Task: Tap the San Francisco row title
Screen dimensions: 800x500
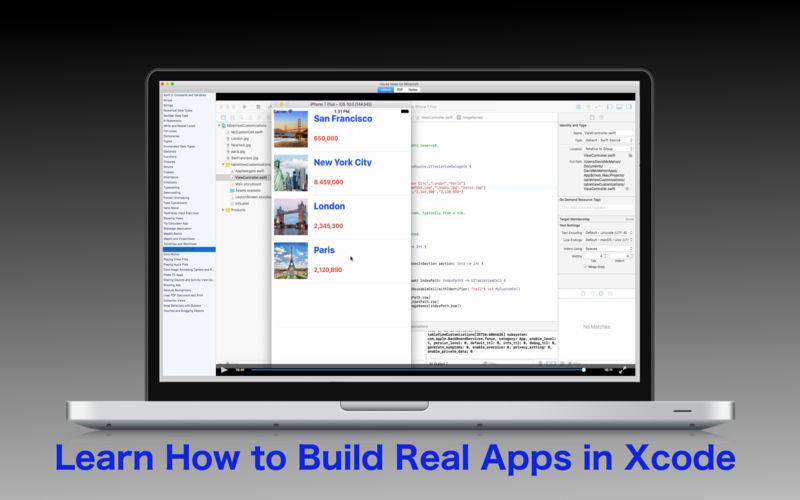Action: pyautogui.click(x=343, y=118)
